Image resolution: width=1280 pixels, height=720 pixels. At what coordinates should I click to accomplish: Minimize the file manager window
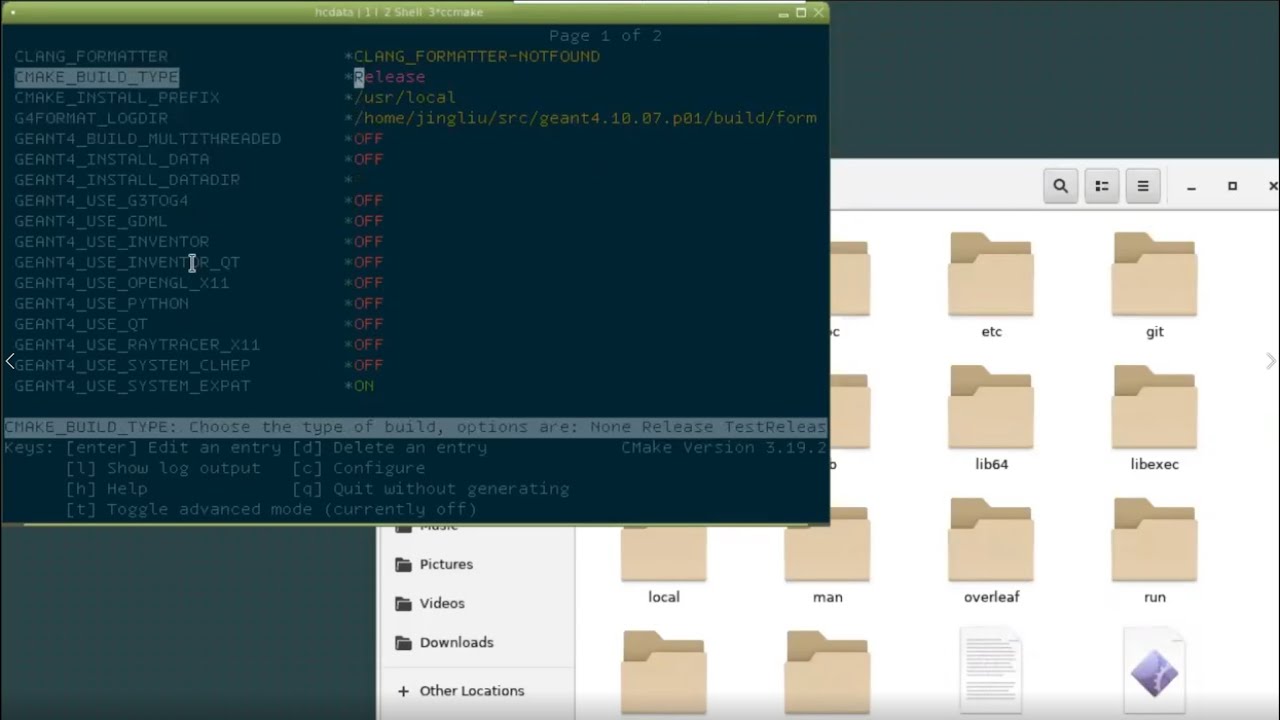coord(1191,186)
